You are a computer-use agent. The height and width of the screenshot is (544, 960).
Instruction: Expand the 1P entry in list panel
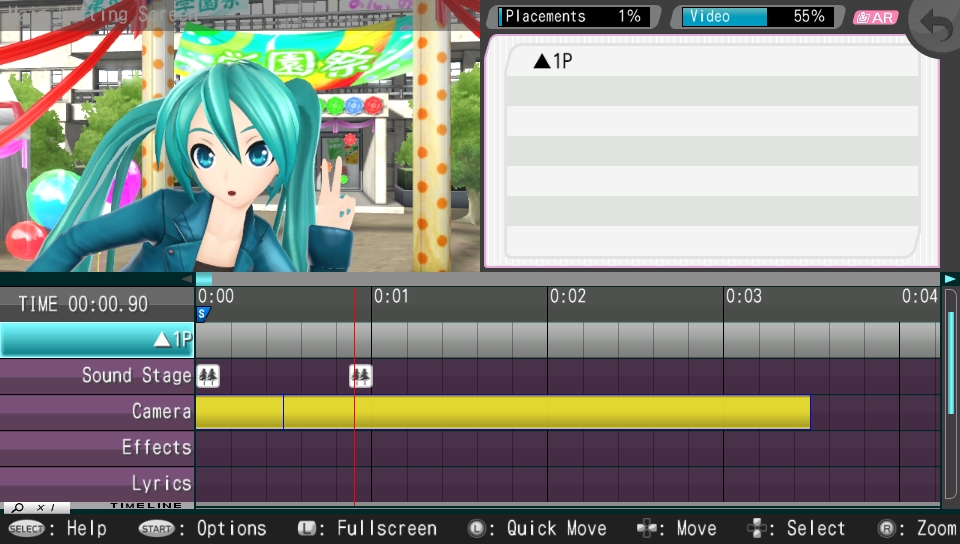point(553,61)
